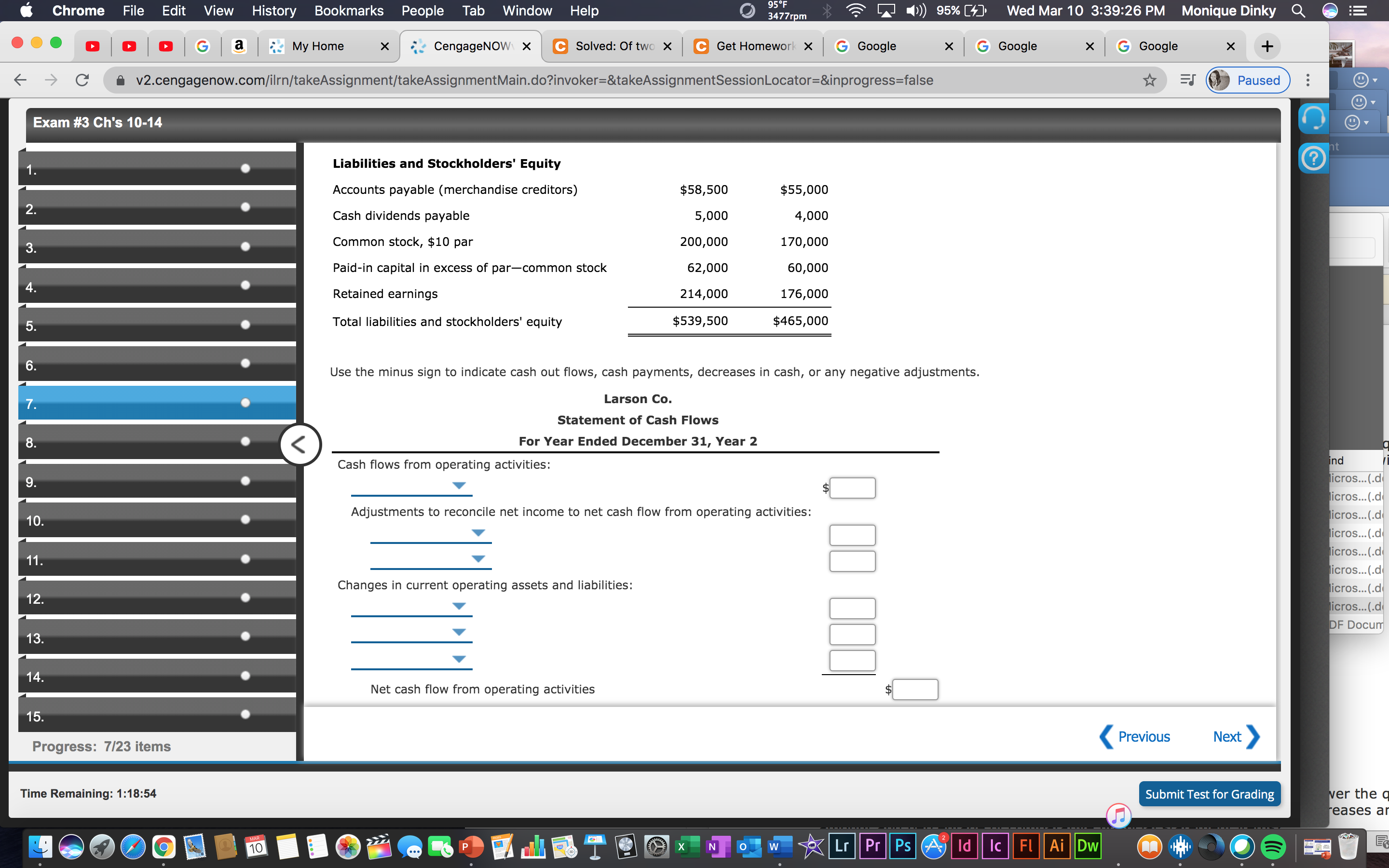
Task: Toggle the marker circle on question 15
Action: coord(245,714)
